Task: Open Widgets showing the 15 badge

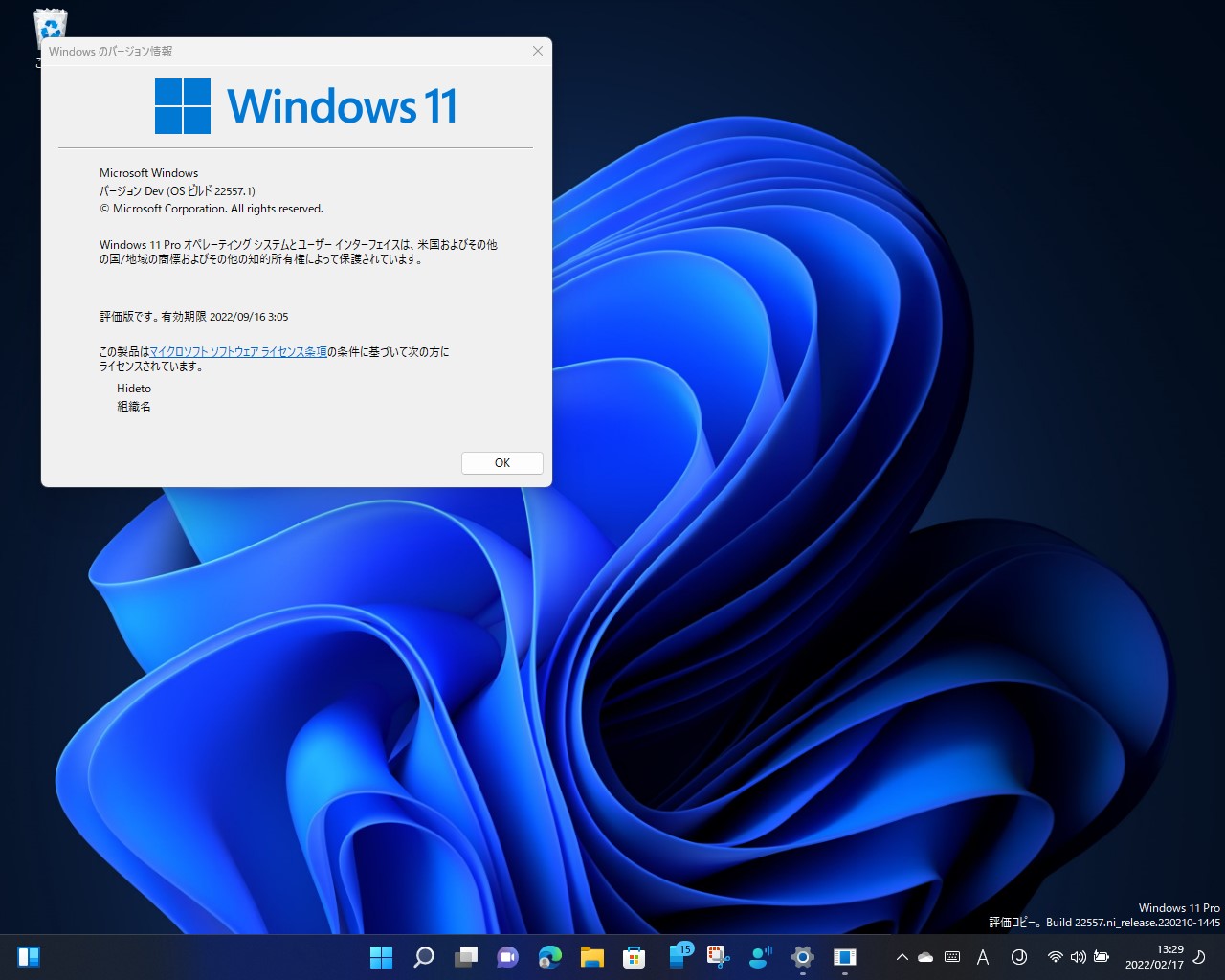Action: tap(678, 956)
